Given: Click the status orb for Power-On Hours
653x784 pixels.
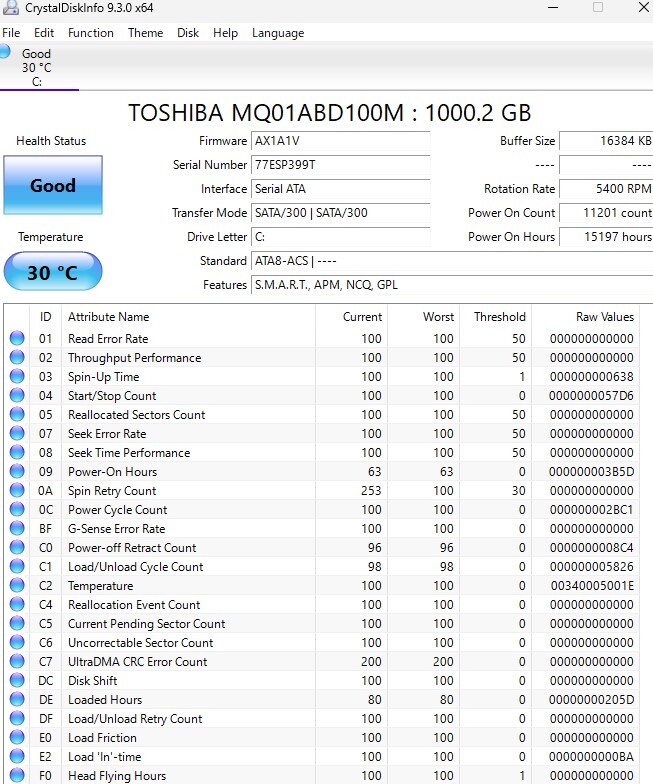Looking at the screenshot, I should pyautogui.click(x=17, y=472).
